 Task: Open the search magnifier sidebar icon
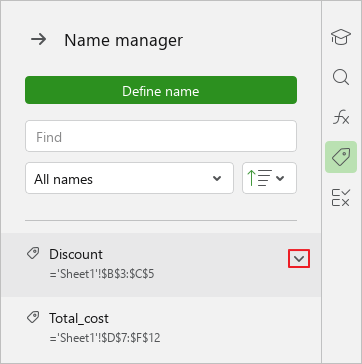click(341, 77)
